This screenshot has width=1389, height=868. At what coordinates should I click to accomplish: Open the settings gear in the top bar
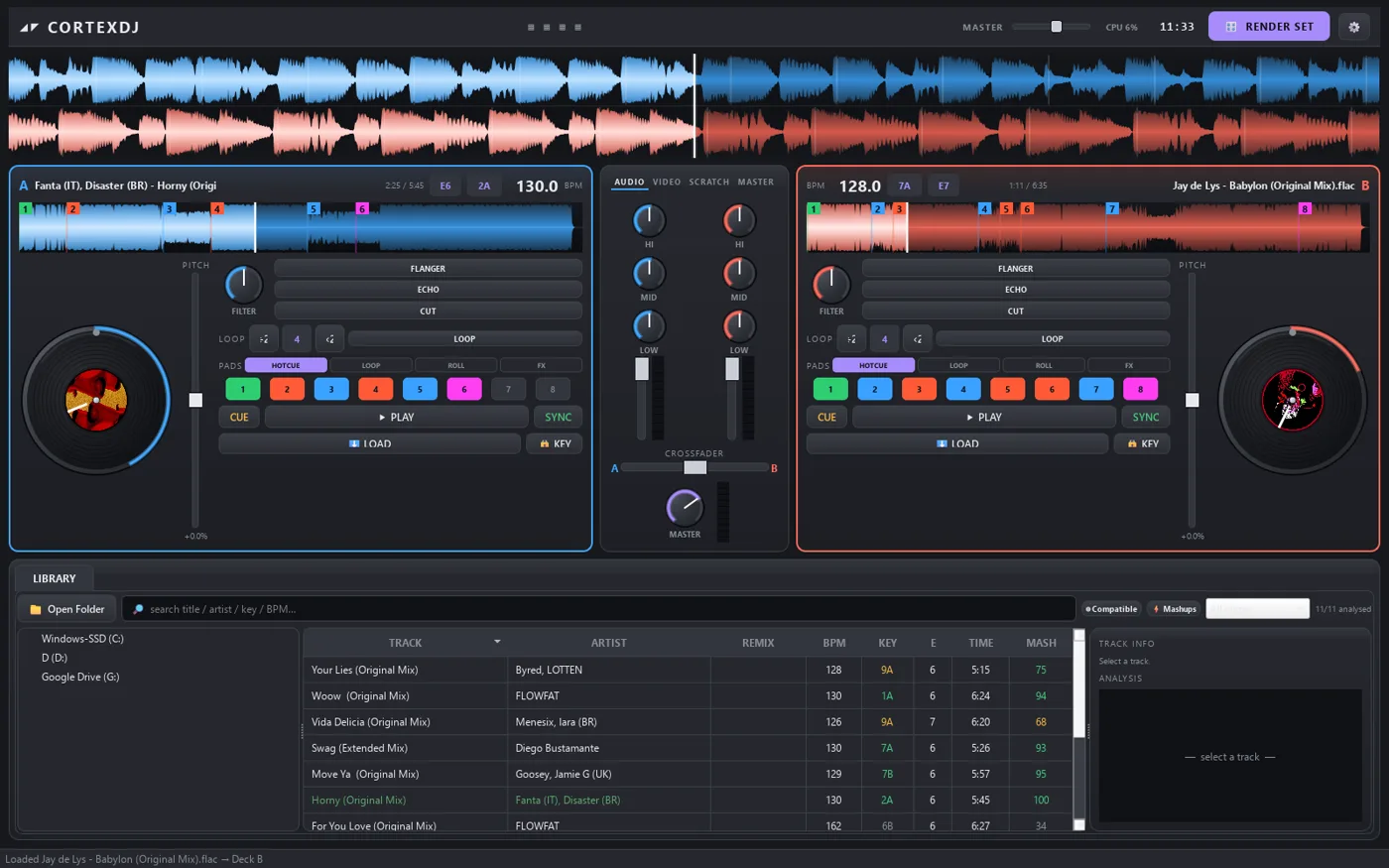tap(1354, 27)
